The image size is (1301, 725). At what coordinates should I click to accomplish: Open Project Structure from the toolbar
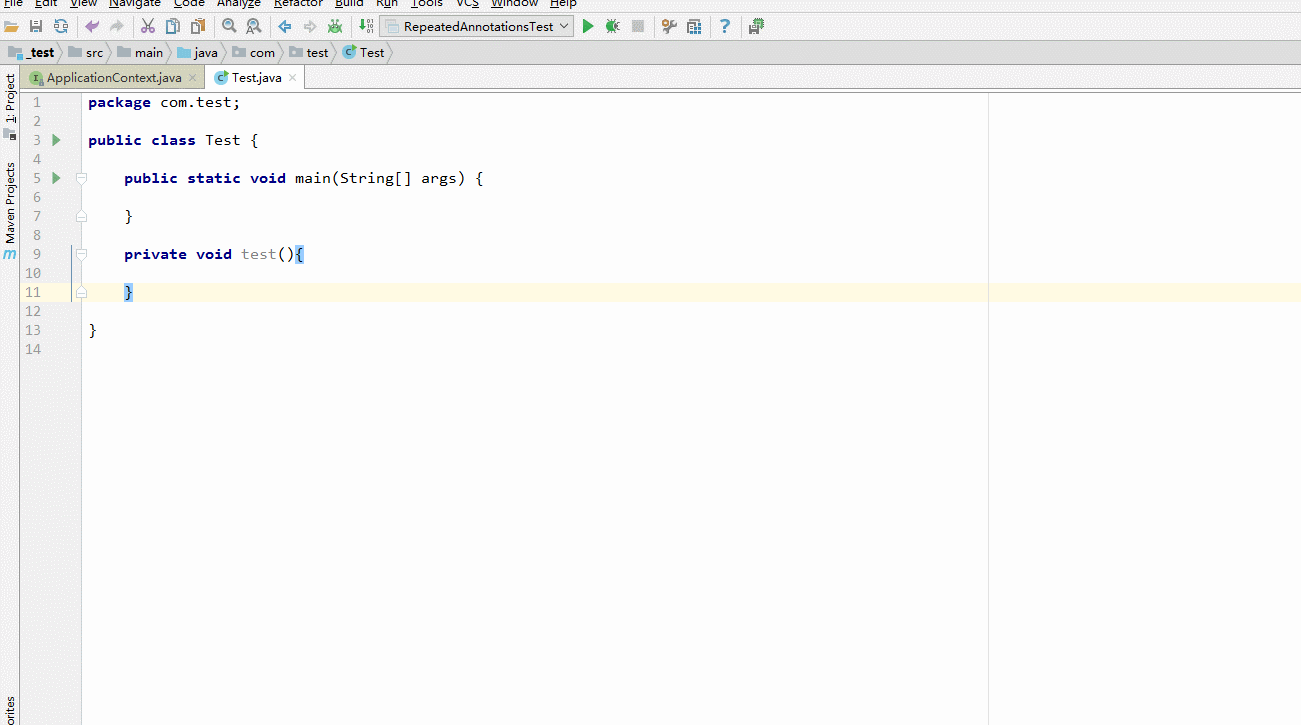(x=694, y=27)
